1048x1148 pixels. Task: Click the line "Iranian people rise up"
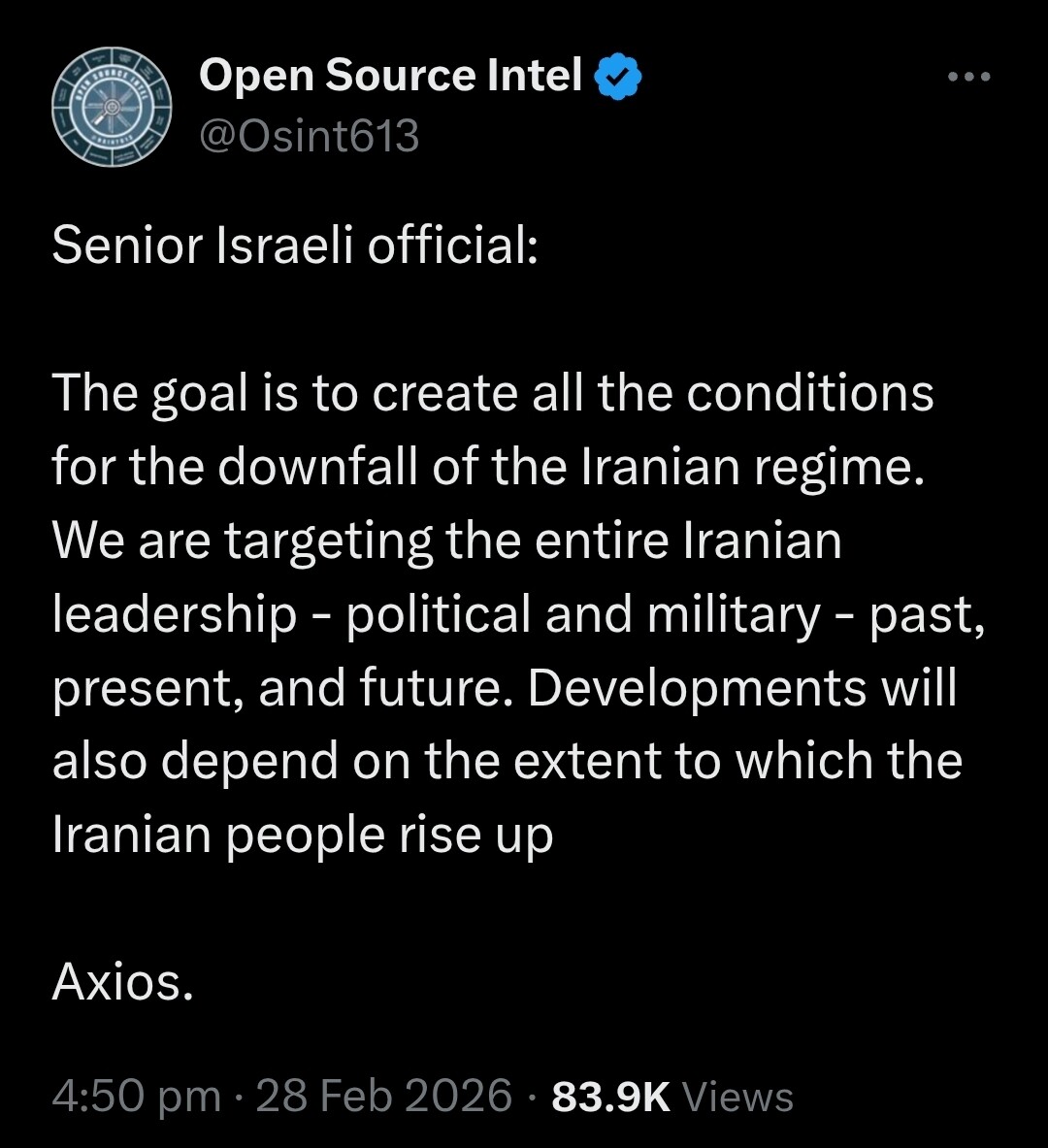[x=302, y=836]
